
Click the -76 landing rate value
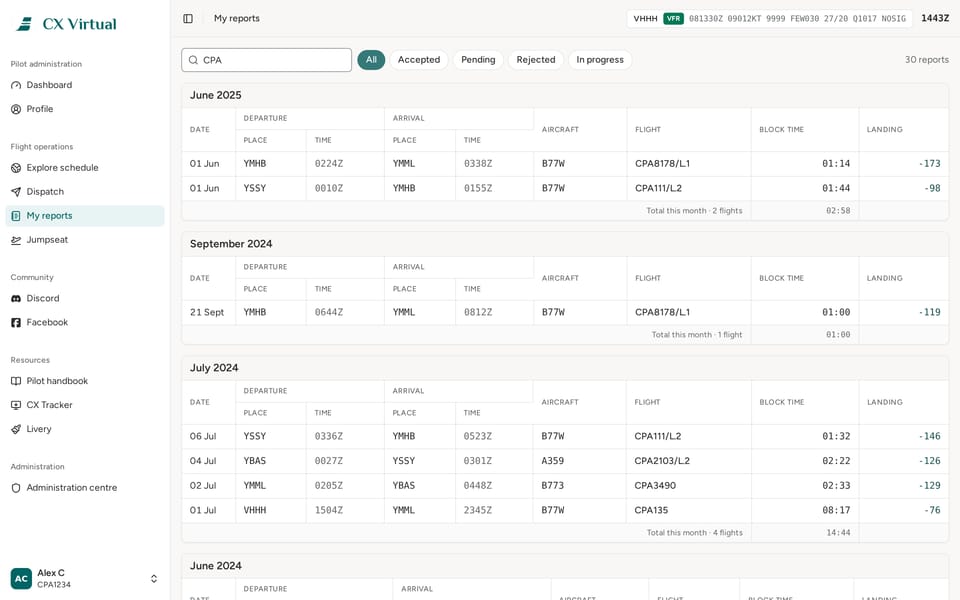pyautogui.click(x=932, y=510)
